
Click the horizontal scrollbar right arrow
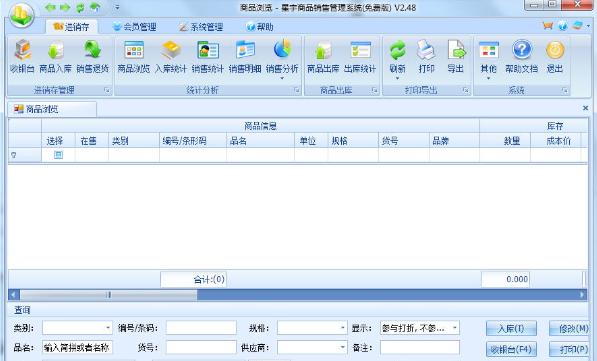[582, 294]
